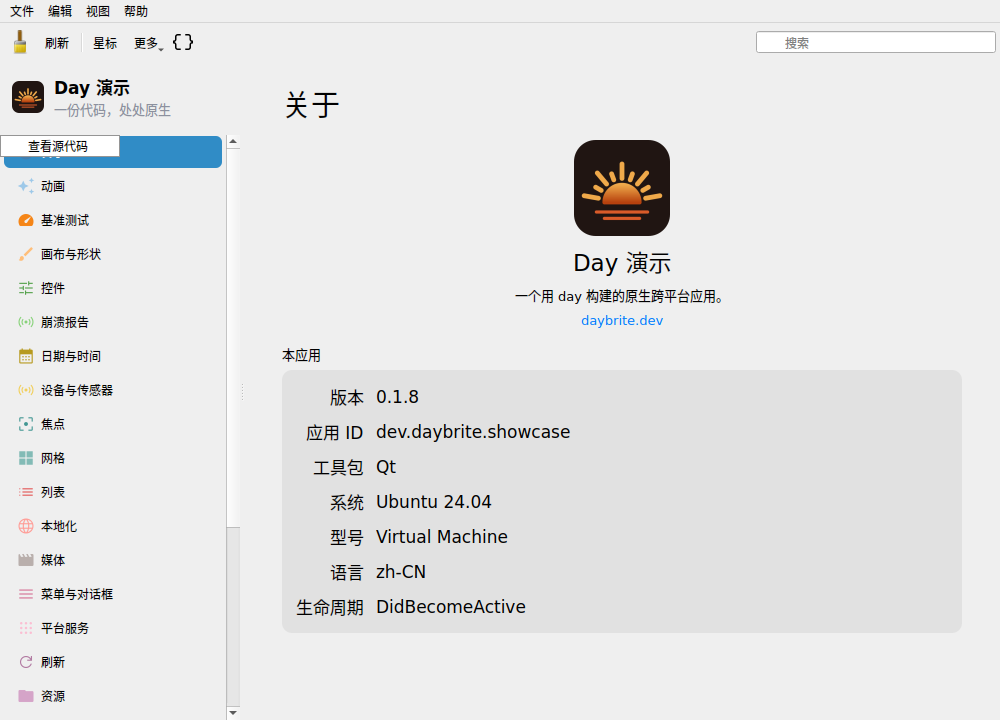Open the 焦点 section

click(113, 424)
